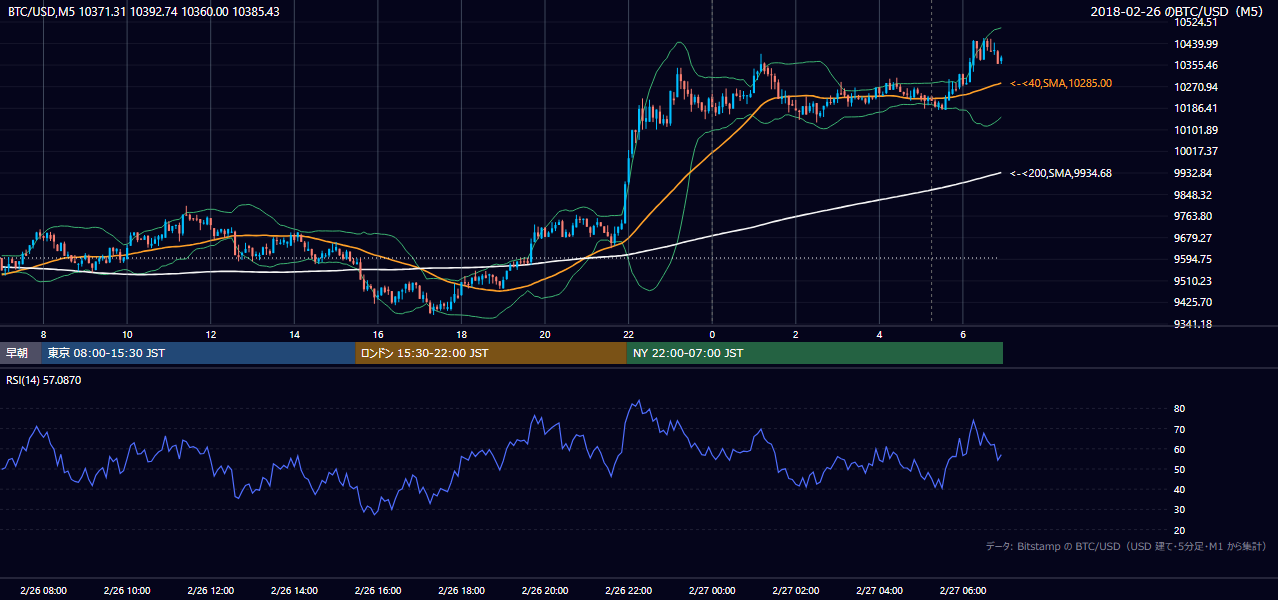Click the date label 2/26 16:00

click(378, 590)
